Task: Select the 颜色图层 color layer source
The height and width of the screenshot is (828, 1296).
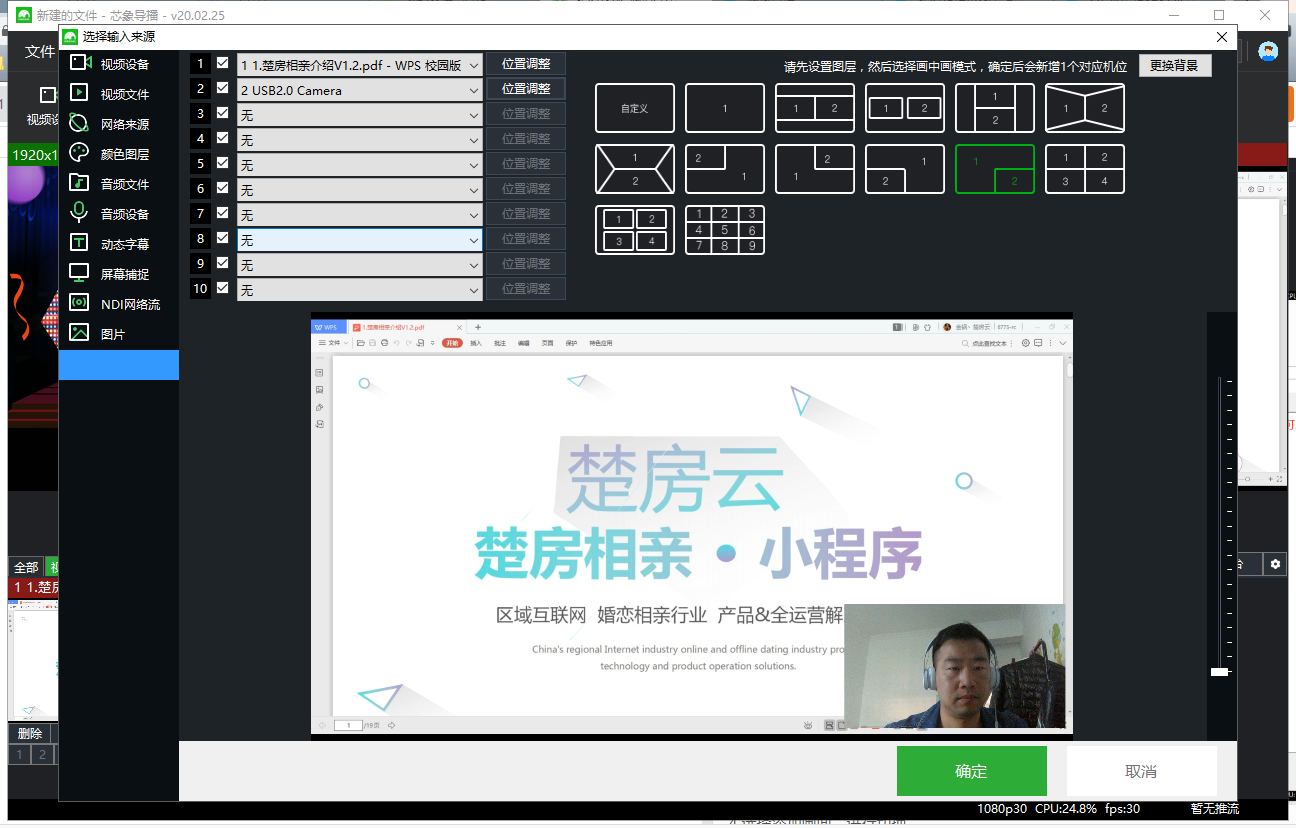Action: pyautogui.click(x=119, y=154)
